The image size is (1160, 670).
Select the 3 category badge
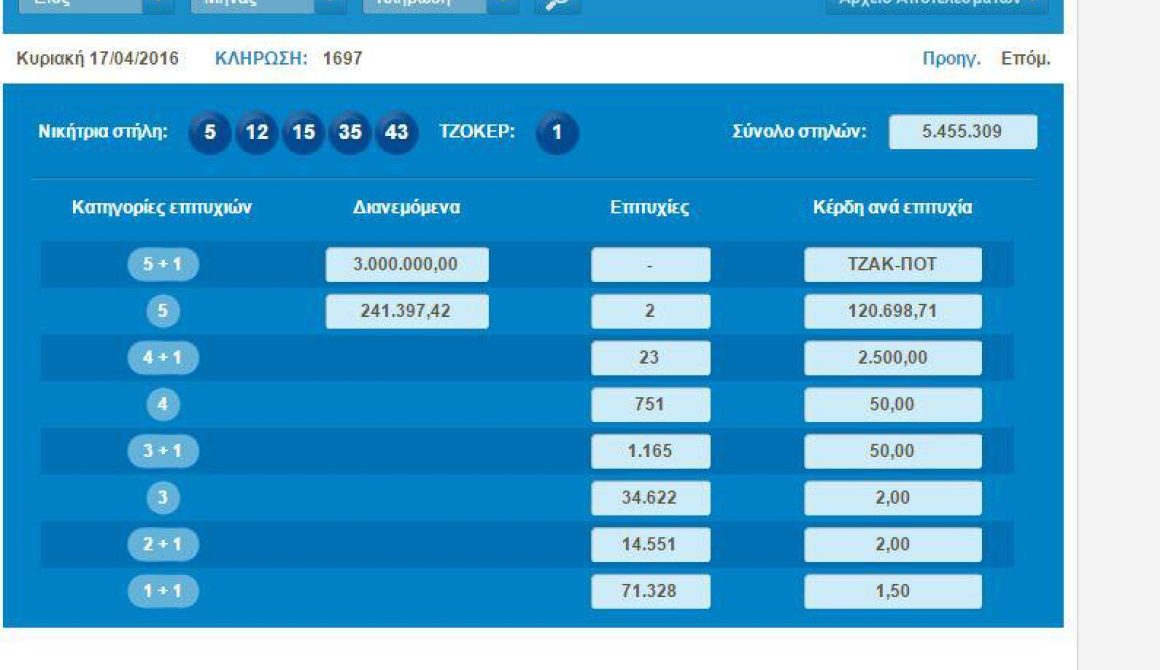pos(163,498)
